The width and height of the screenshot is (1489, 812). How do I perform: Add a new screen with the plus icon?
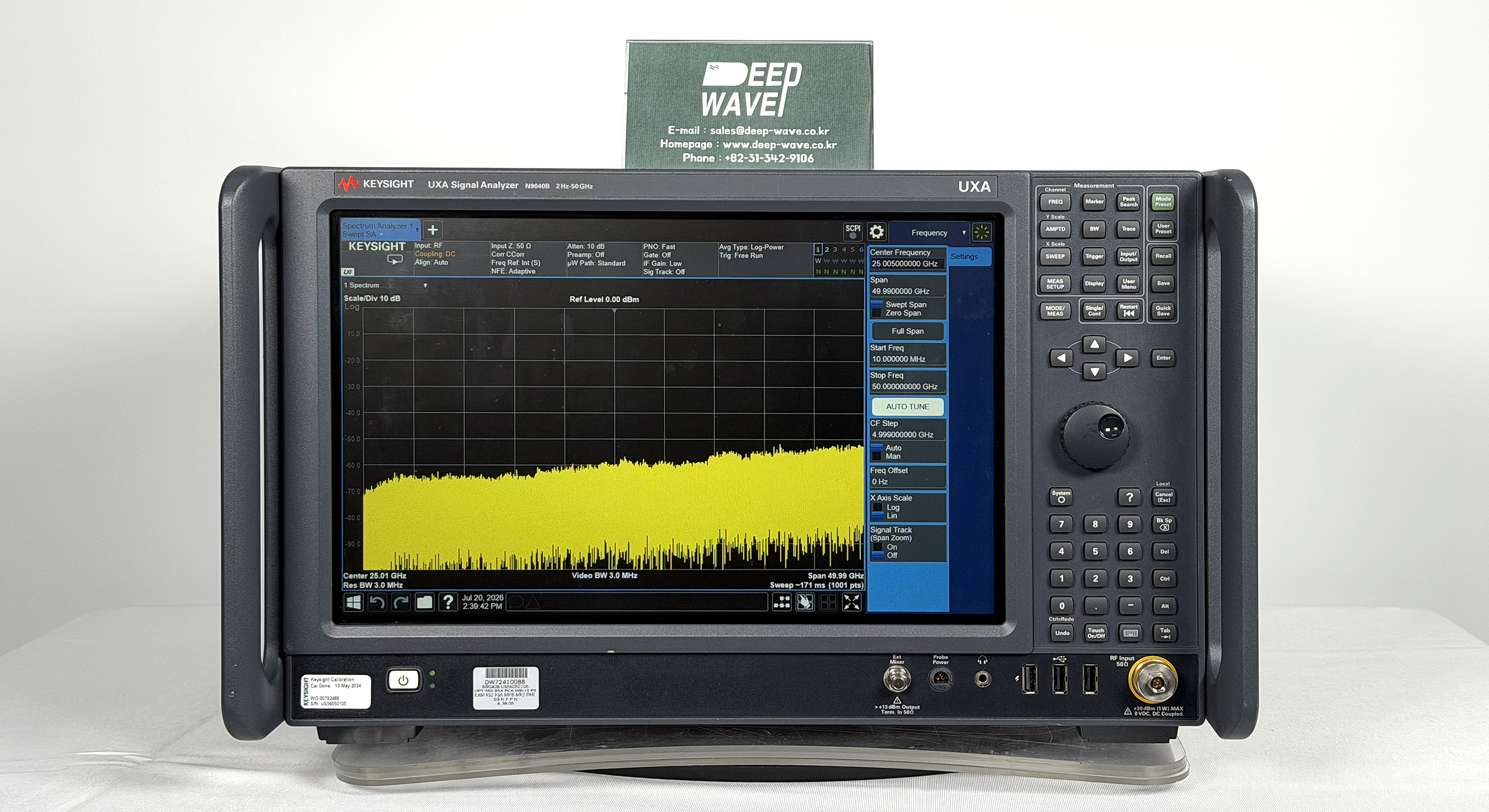432,230
